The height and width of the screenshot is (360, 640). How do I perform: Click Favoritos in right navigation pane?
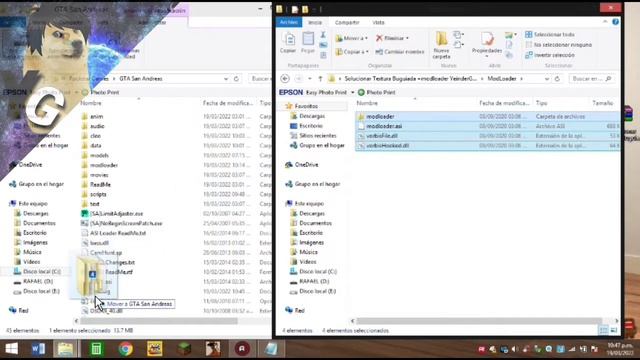tap(306, 106)
